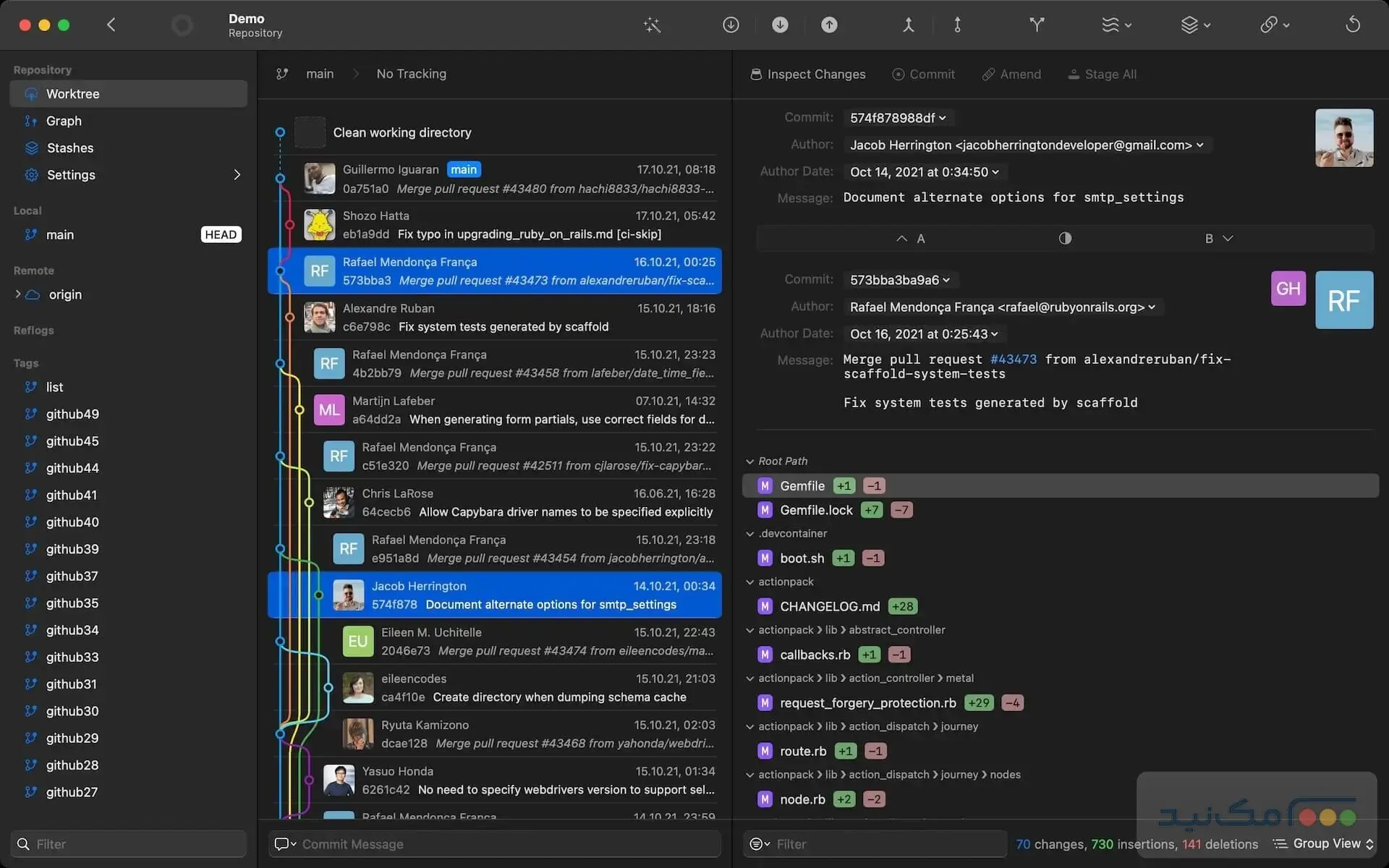Toggle the half-circle diff contrast icon
The image size is (1389, 868).
tap(1065, 239)
